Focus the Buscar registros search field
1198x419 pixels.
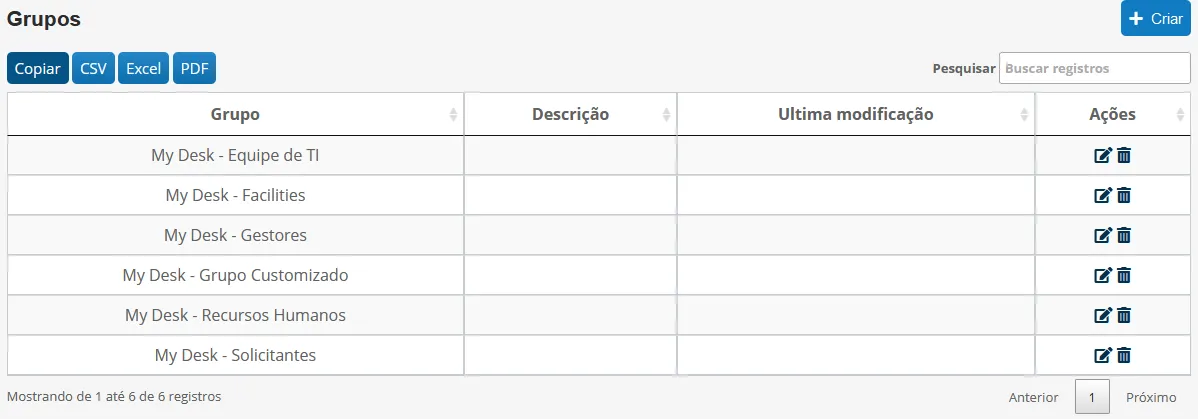click(x=1094, y=68)
